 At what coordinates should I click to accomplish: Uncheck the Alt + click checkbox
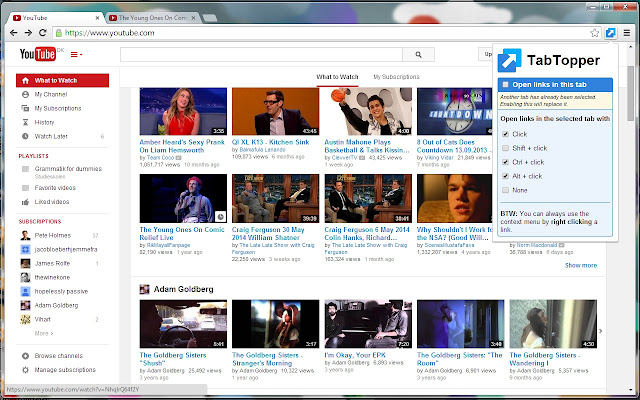[505, 176]
